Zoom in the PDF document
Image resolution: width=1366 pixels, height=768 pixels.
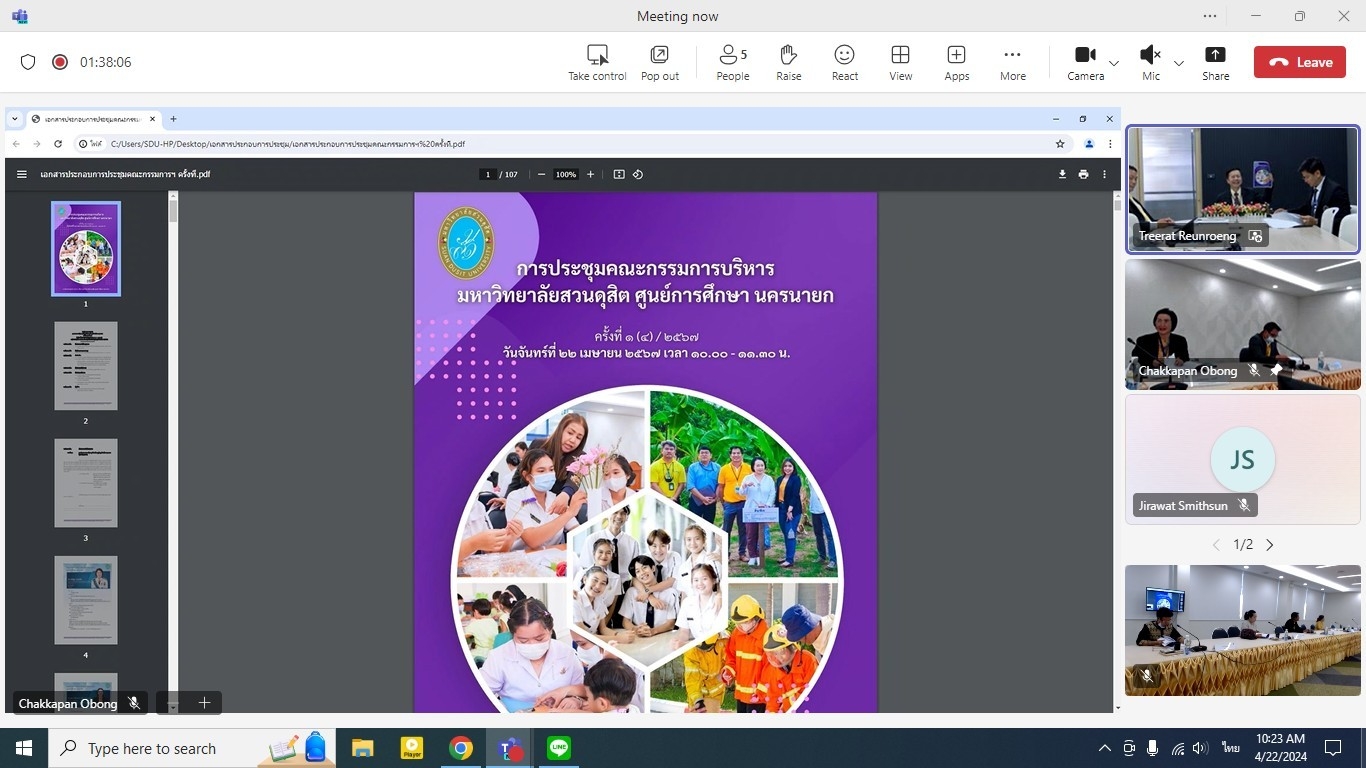pos(590,174)
